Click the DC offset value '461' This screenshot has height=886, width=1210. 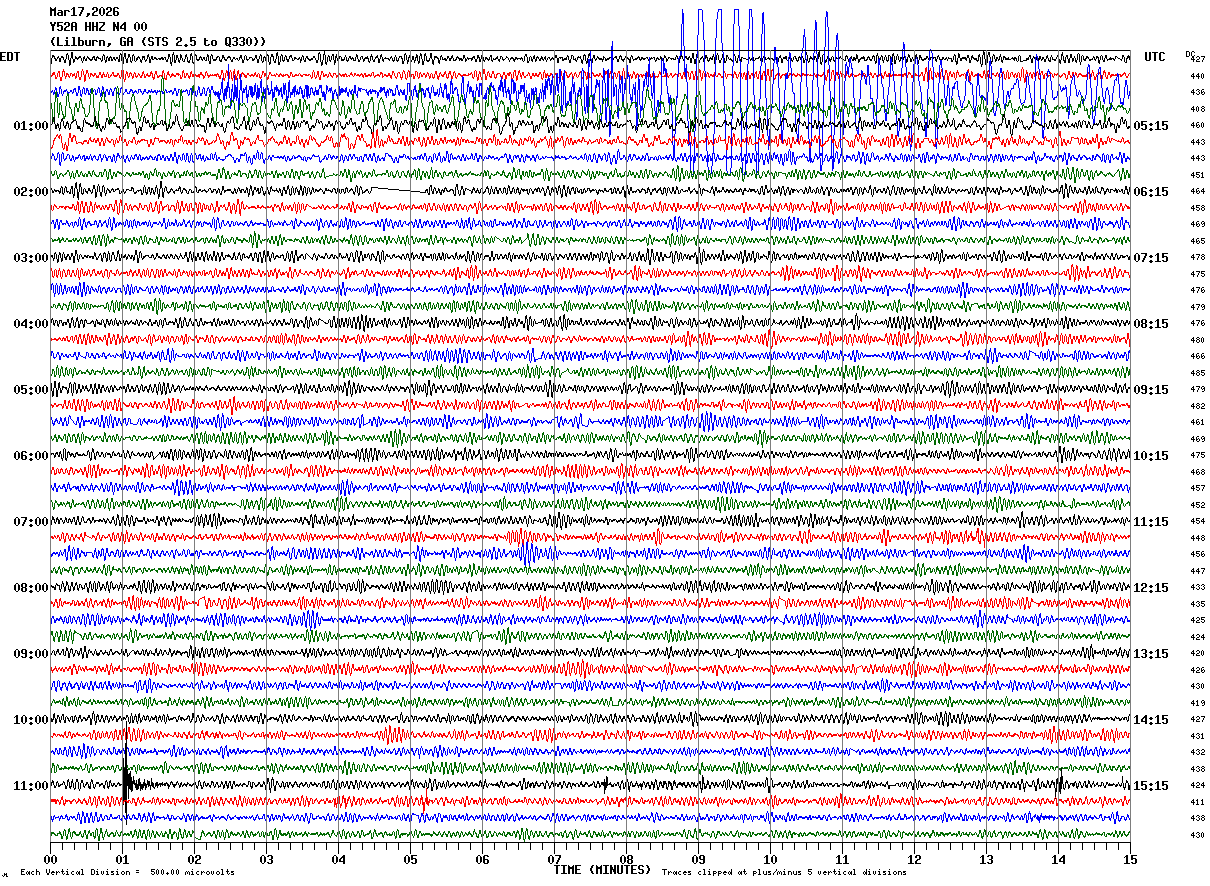tap(1197, 422)
